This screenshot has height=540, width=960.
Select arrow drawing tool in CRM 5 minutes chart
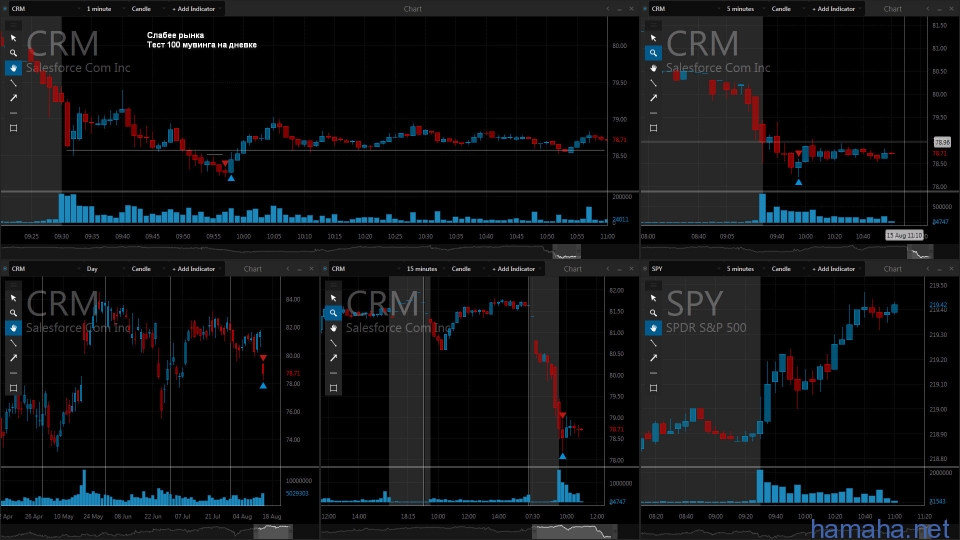click(x=653, y=98)
